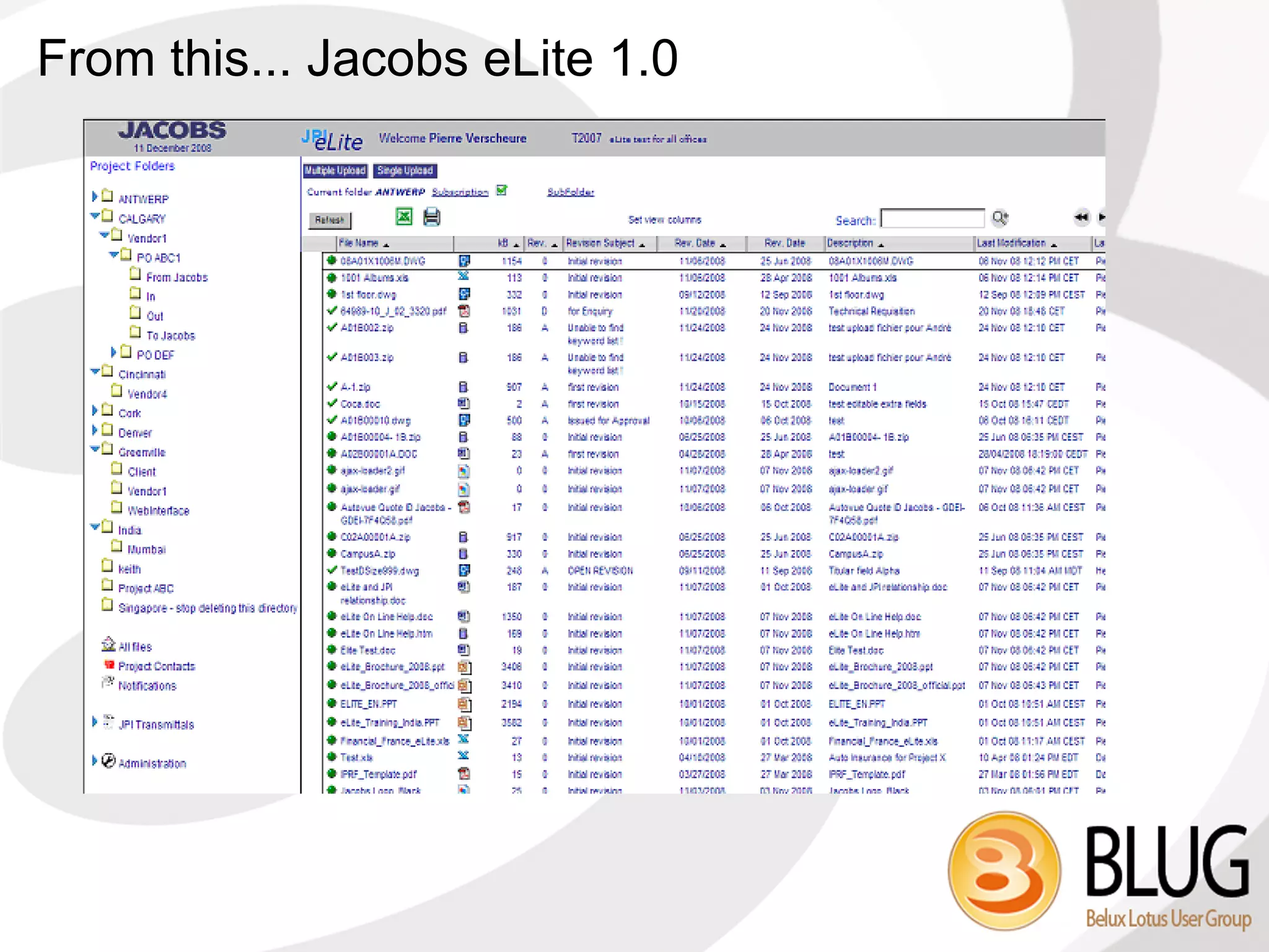Click the PDF icon for IPRF_Template.pdf
The image size is (1269, 952).
(x=464, y=774)
